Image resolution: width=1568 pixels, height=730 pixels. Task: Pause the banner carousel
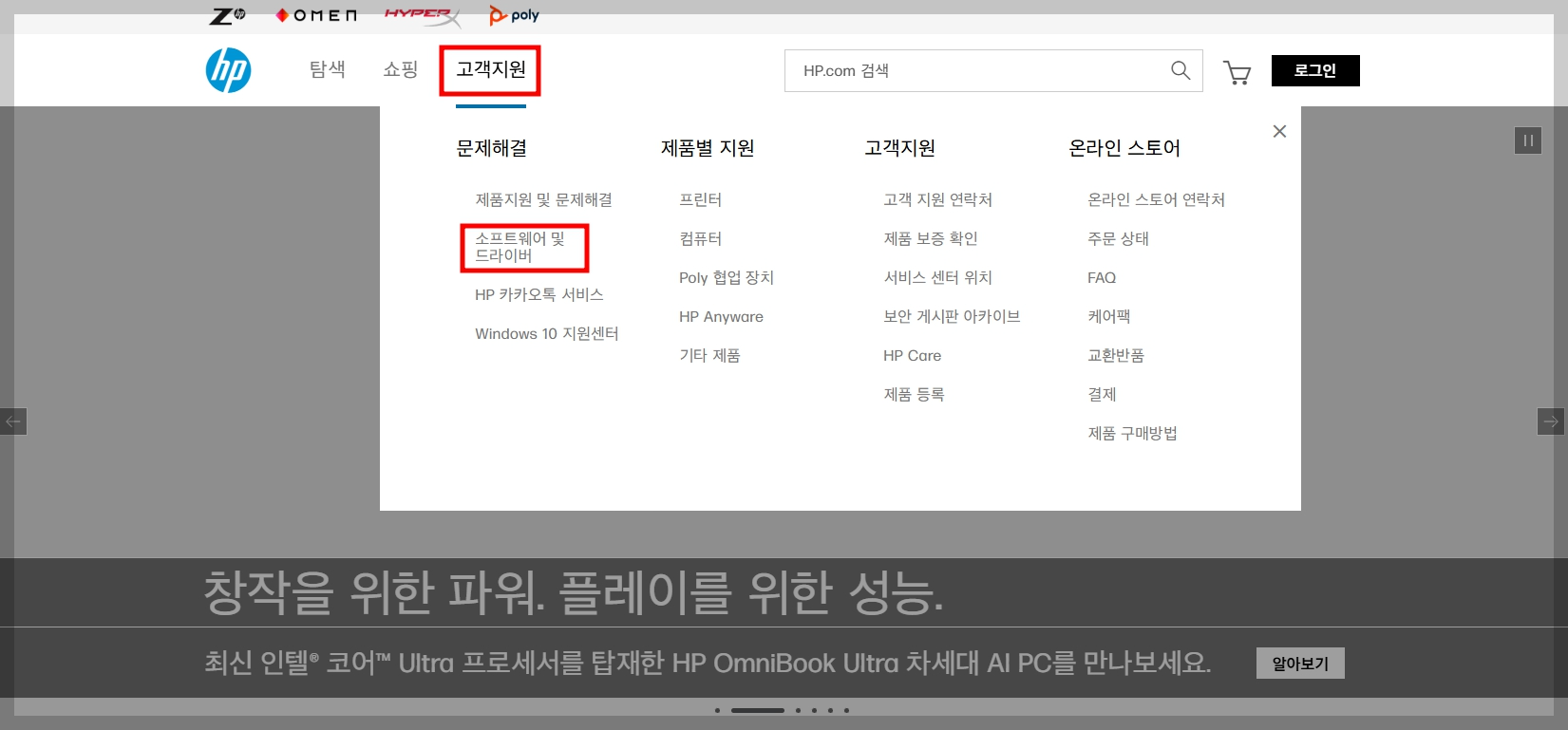click(x=1528, y=140)
